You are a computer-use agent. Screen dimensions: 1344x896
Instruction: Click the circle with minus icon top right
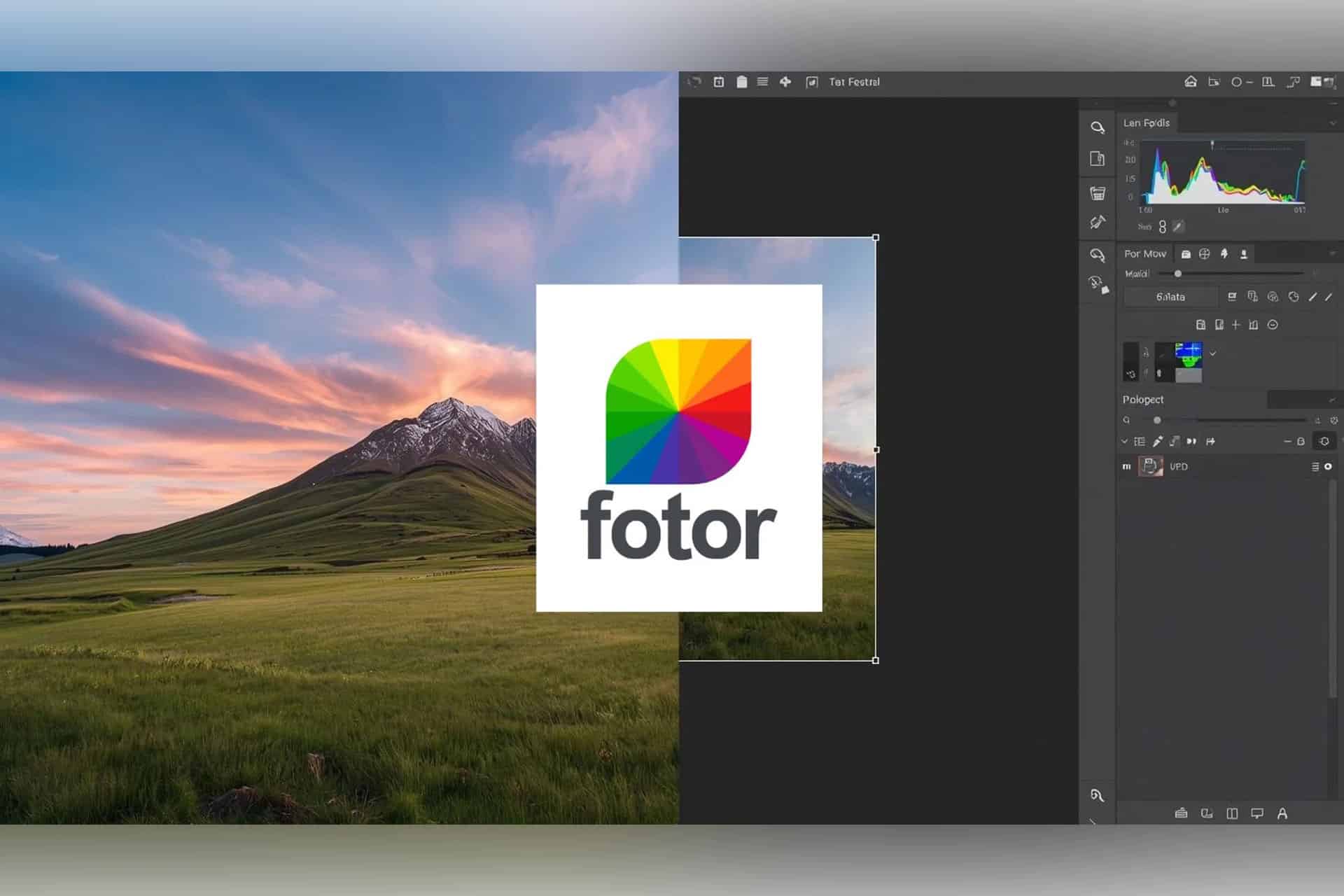tap(1241, 82)
